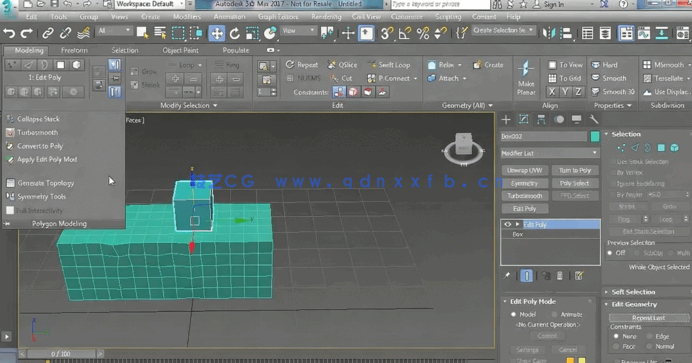
Task: Click the Mirror tool icon
Action: [549, 33]
